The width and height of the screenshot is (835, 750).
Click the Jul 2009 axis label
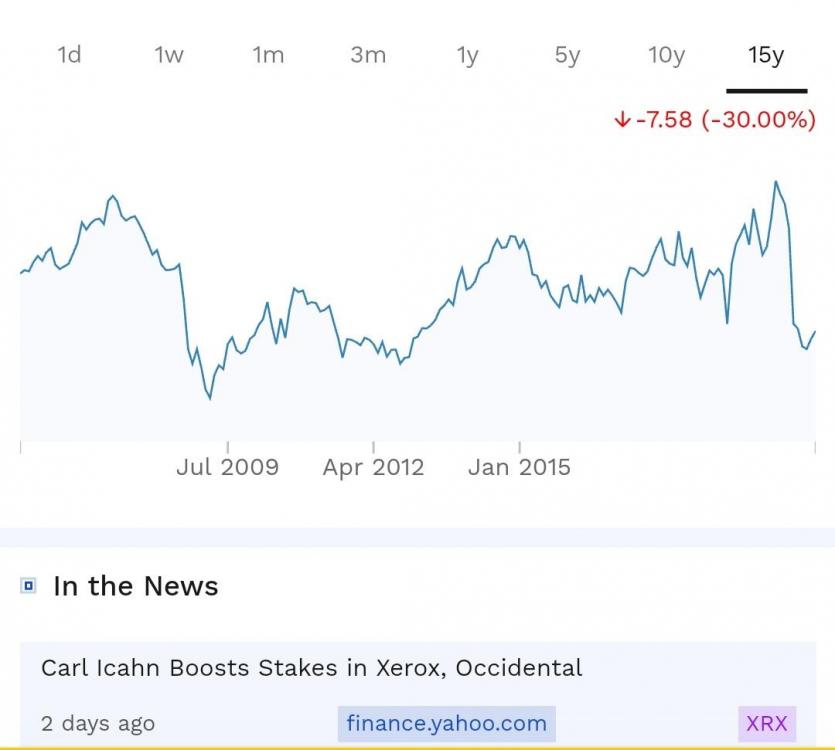227,467
